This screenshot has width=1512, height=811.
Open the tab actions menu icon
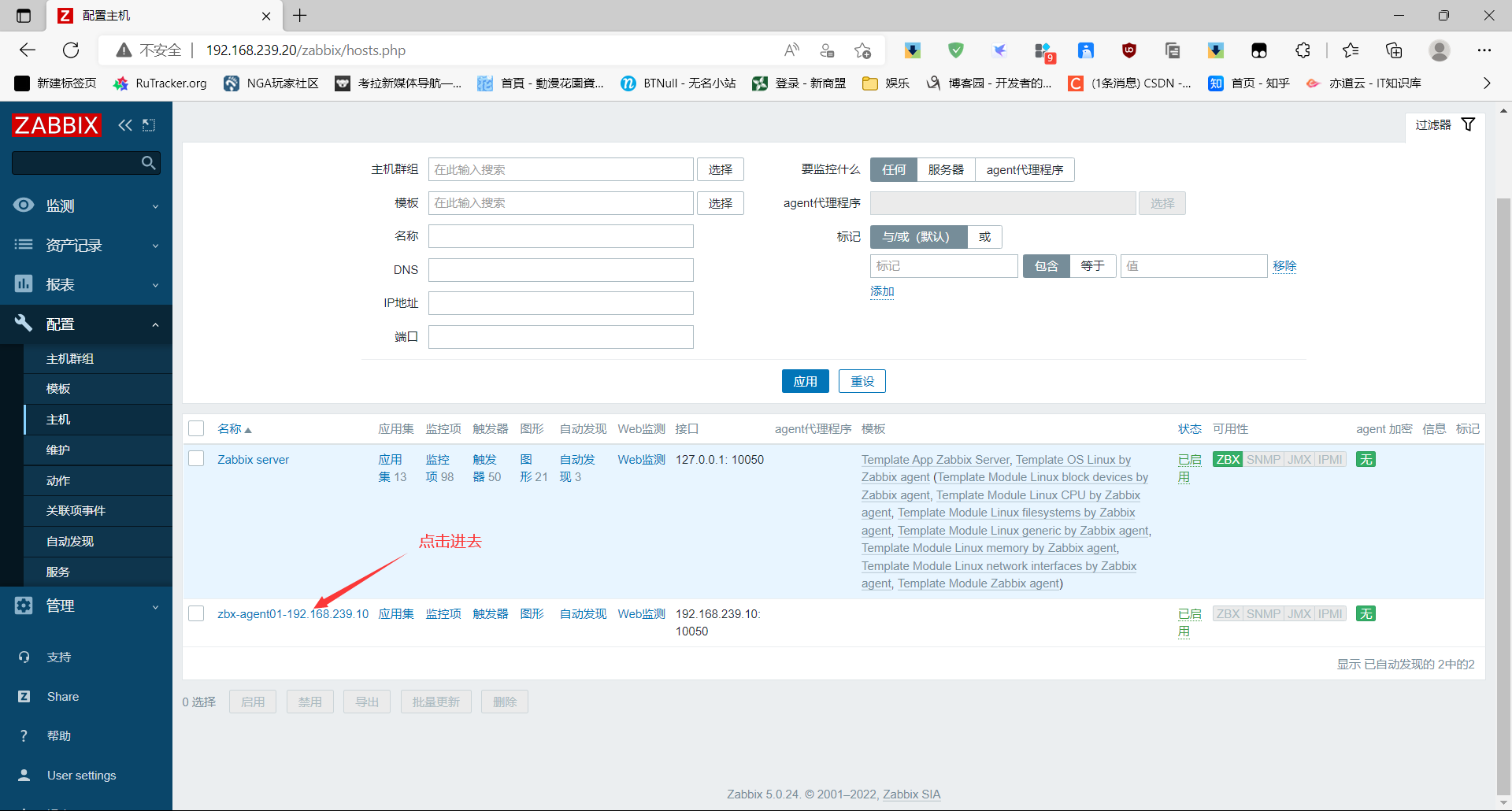(24, 16)
